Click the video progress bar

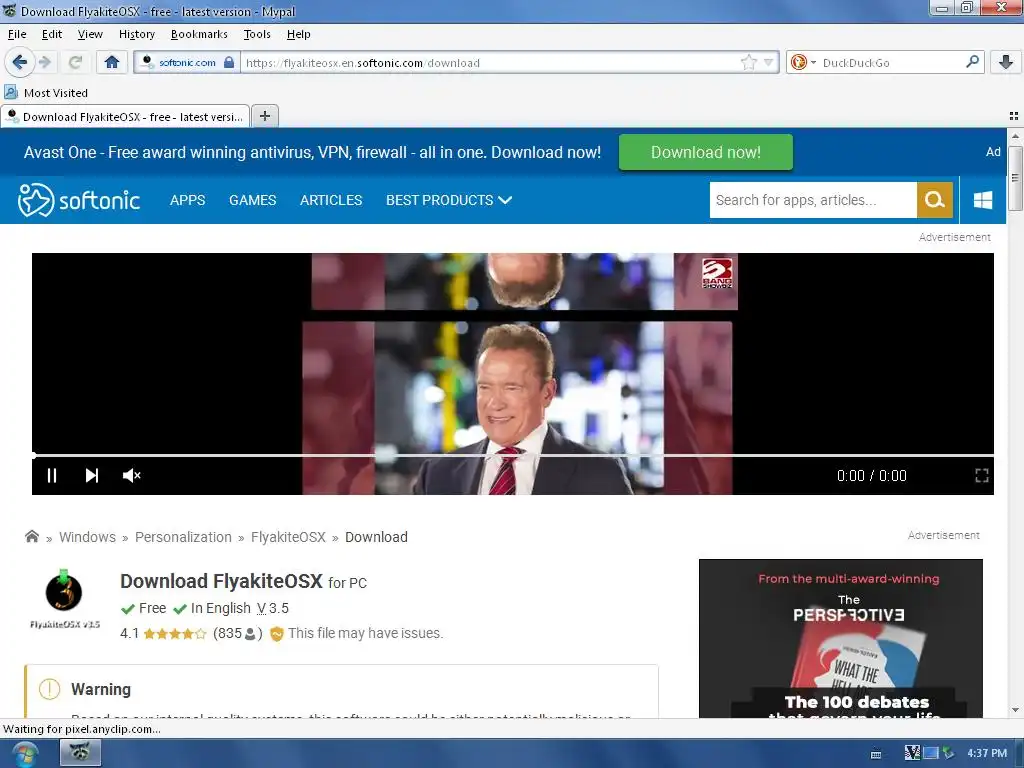click(x=513, y=455)
